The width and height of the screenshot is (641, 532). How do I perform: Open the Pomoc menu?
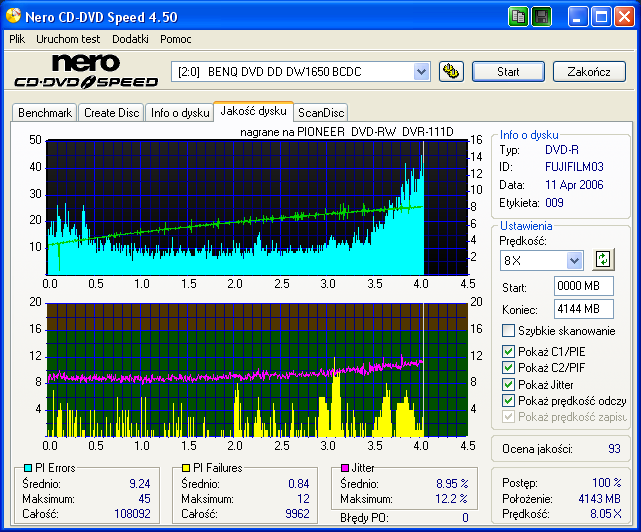tap(176, 39)
